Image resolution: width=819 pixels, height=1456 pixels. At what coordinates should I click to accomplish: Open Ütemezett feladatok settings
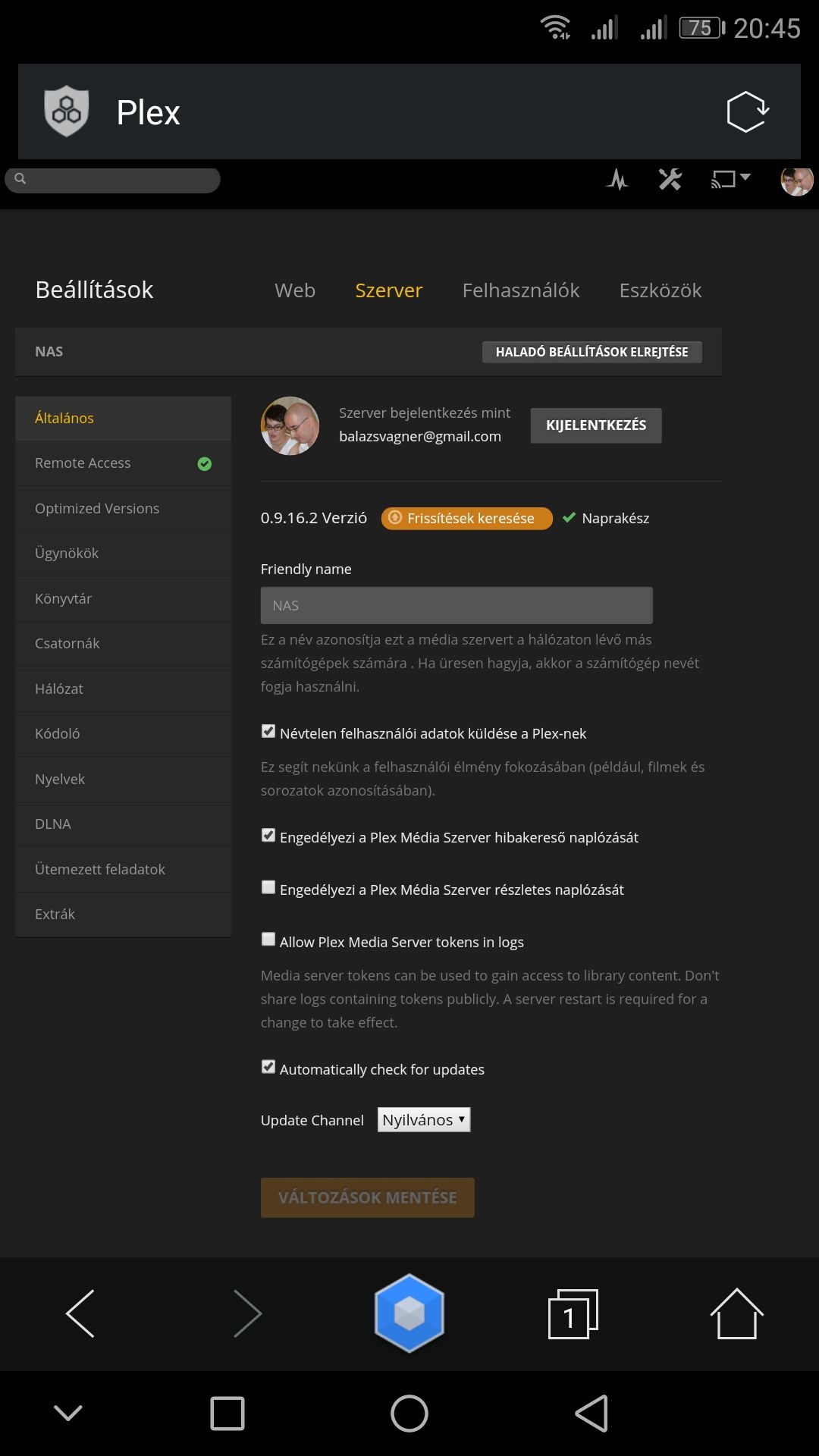tap(123, 869)
